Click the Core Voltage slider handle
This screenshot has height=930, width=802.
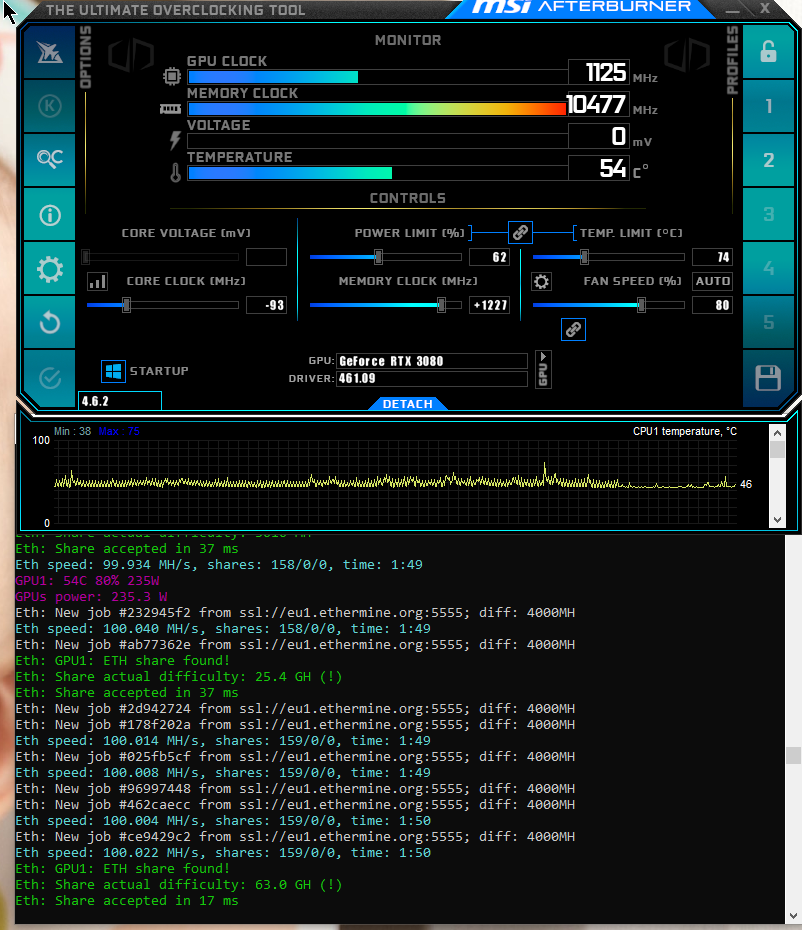[x=86, y=257]
